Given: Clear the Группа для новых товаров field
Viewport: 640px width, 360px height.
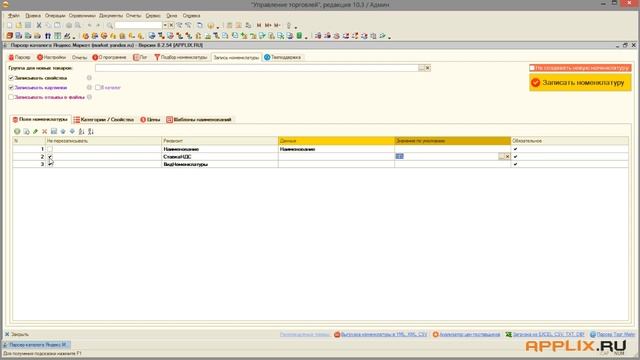Looking at the screenshot, I should point(427,68).
